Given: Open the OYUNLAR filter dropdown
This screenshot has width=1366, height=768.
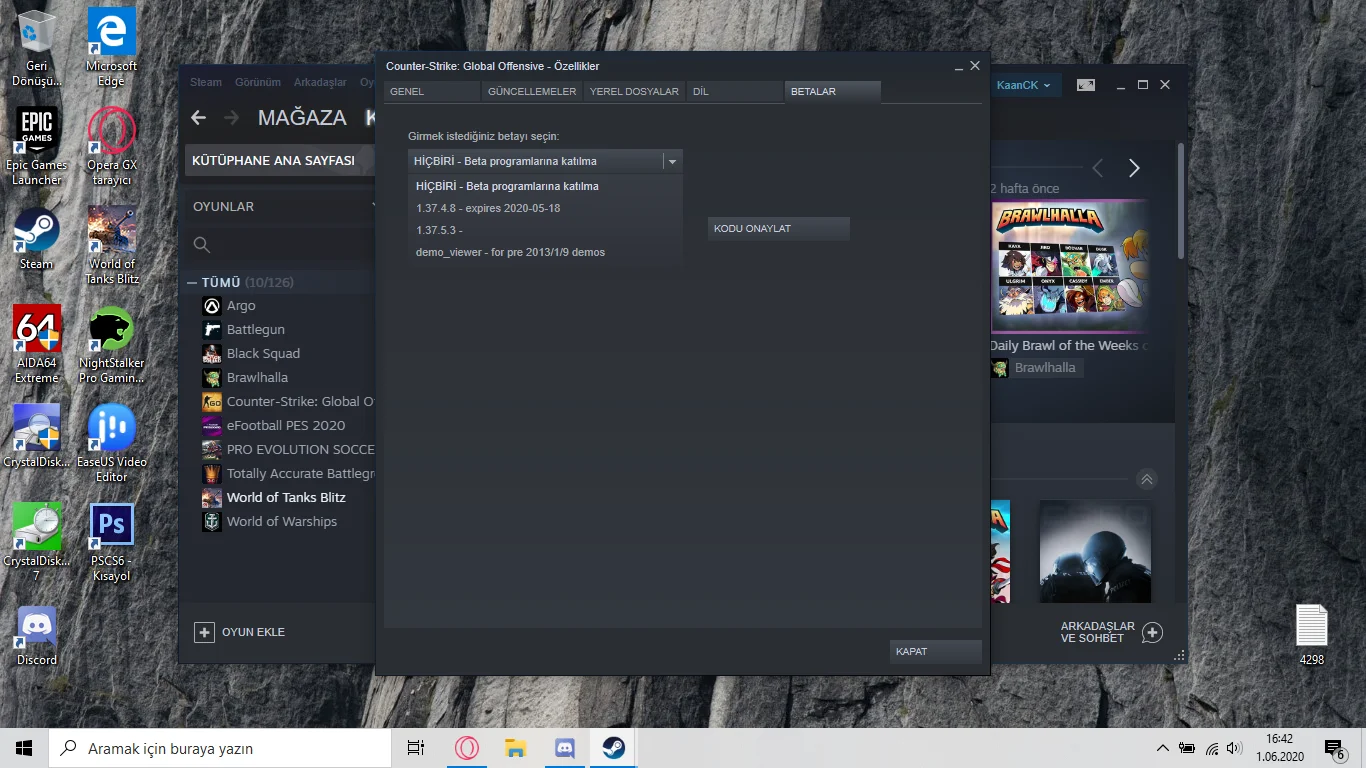Looking at the screenshot, I should pos(283,207).
